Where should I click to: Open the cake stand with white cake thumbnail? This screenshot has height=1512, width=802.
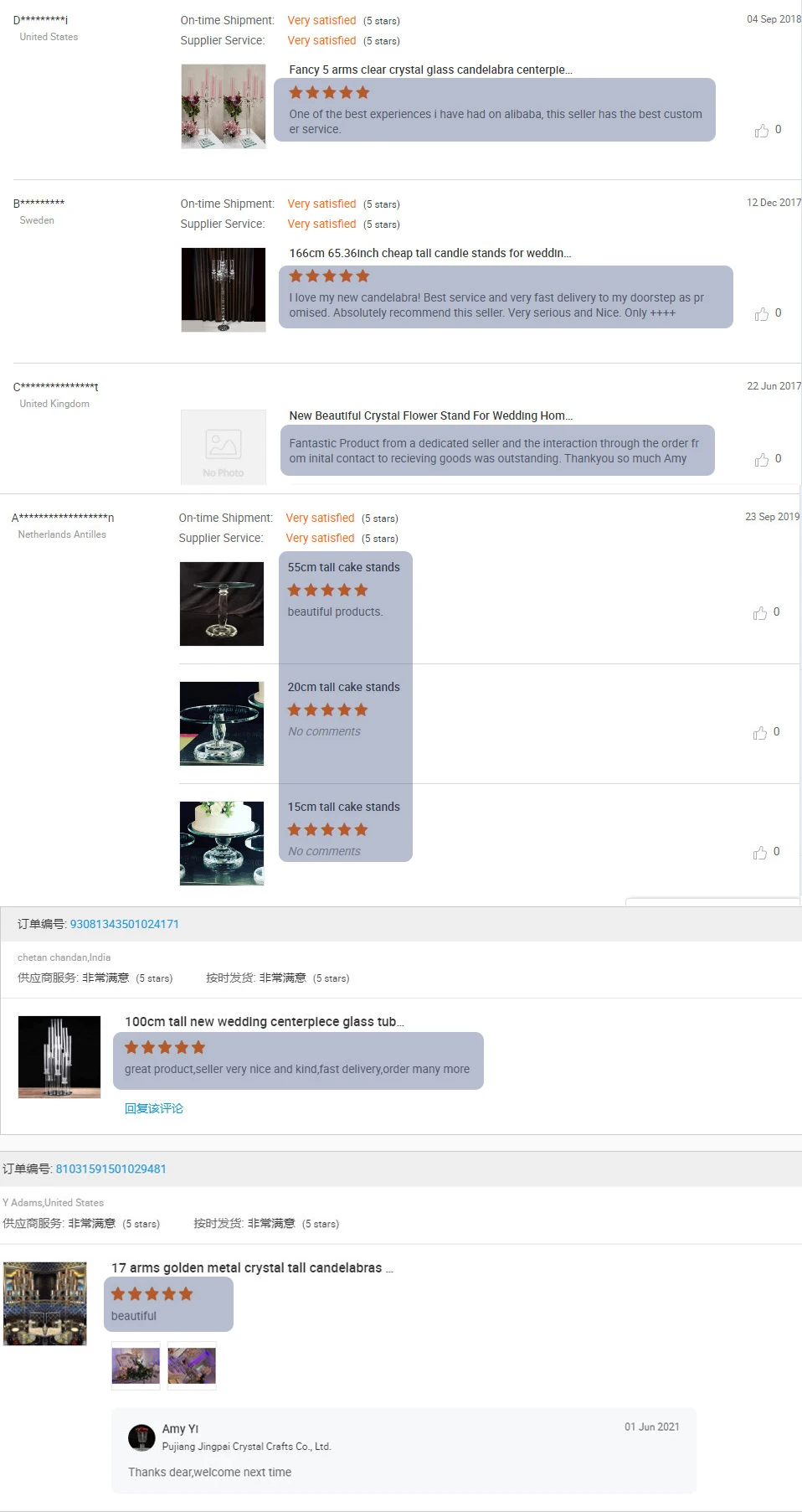[222, 844]
